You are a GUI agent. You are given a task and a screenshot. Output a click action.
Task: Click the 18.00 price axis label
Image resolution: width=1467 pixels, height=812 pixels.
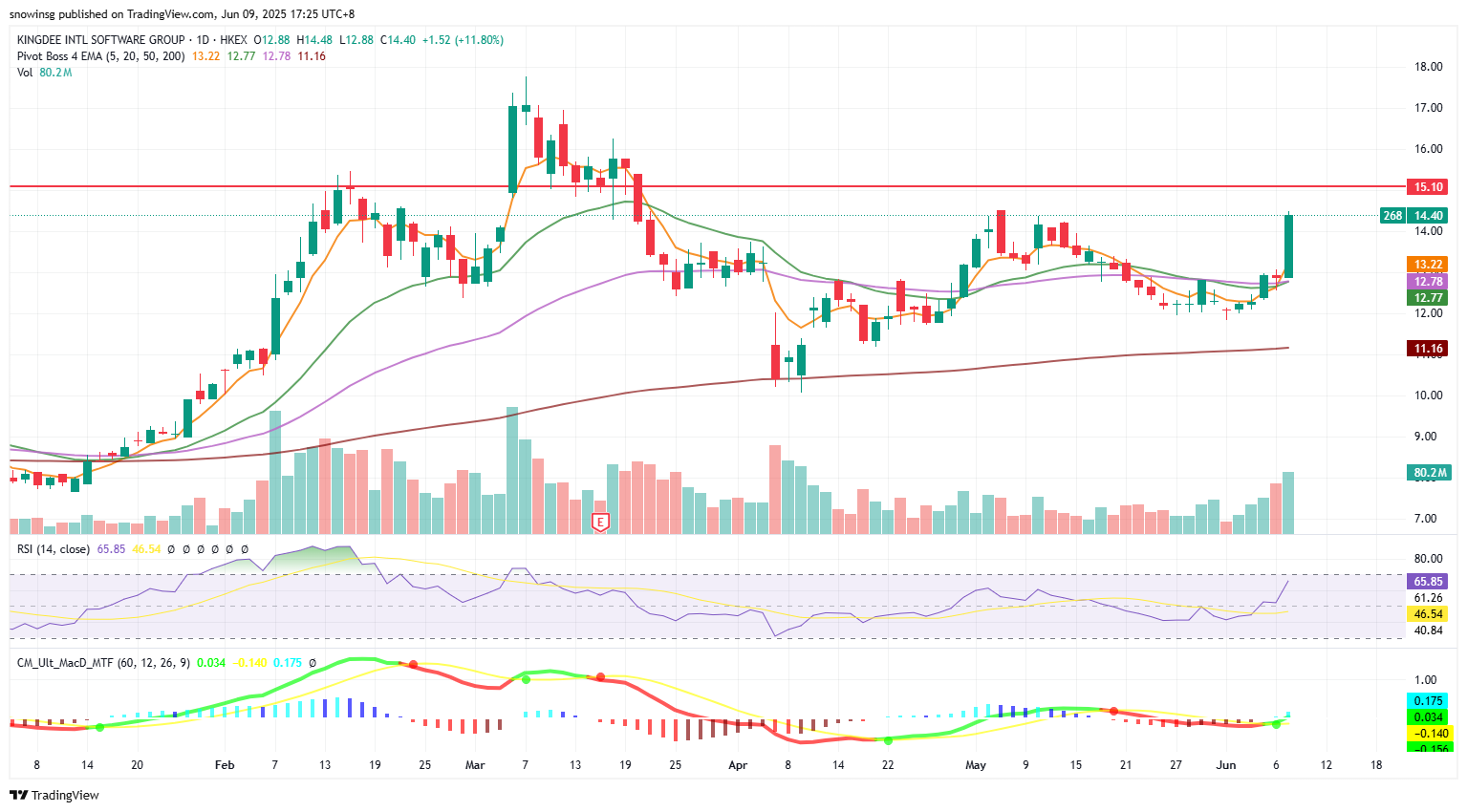[1428, 67]
